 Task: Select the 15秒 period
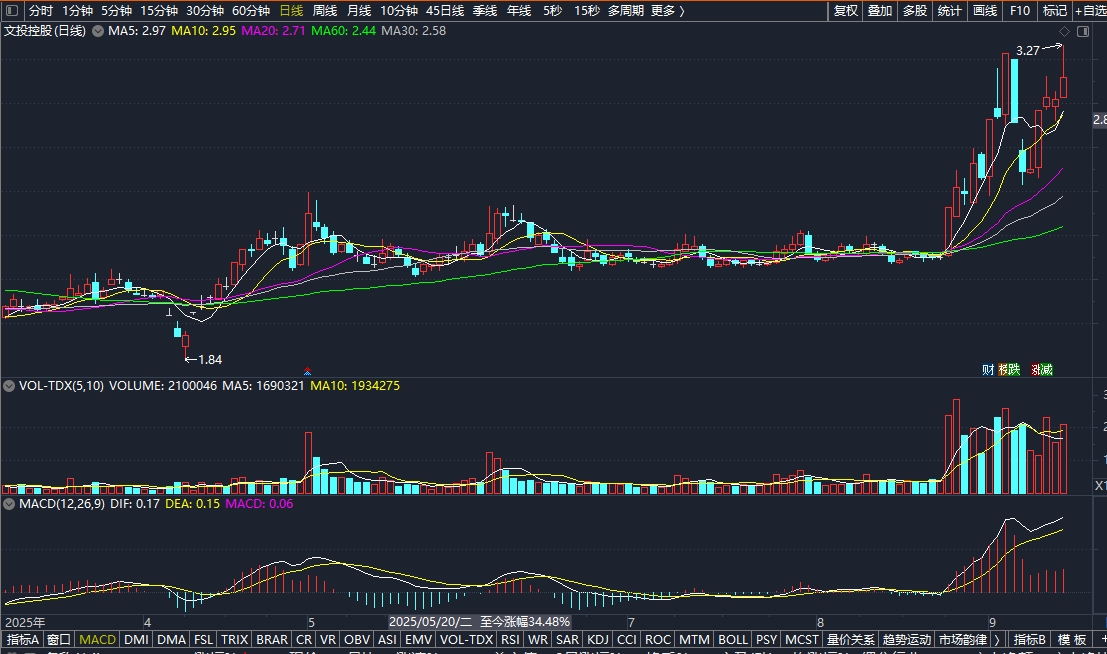pyautogui.click(x=587, y=11)
